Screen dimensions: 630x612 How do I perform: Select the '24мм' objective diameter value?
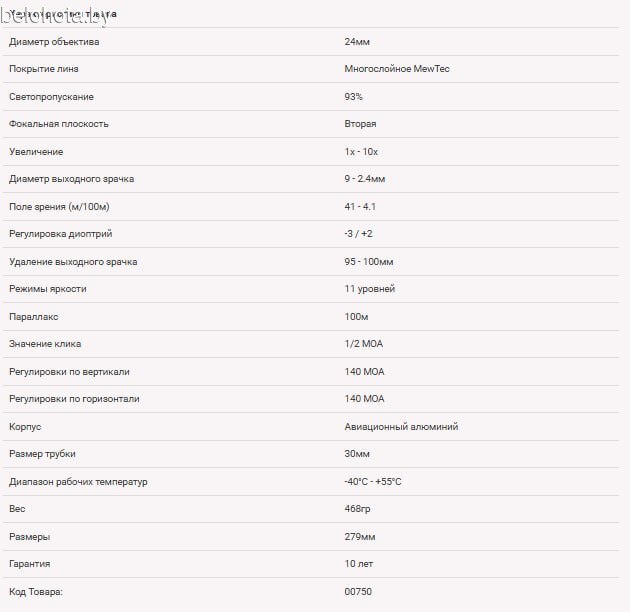pos(356,42)
